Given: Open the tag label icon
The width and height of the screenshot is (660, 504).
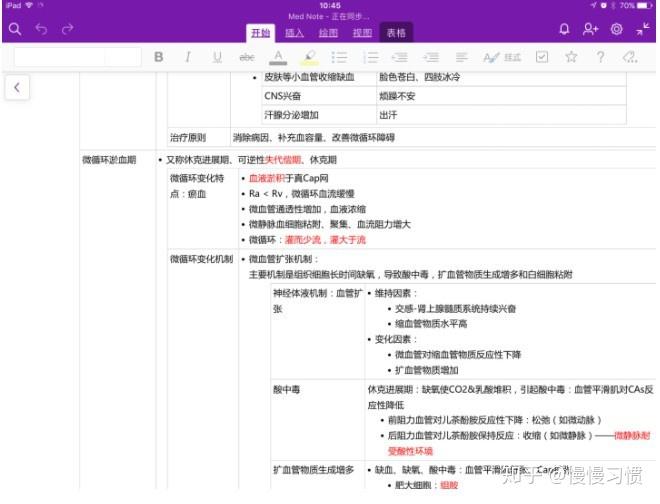Looking at the screenshot, I should tap(630, 57).
